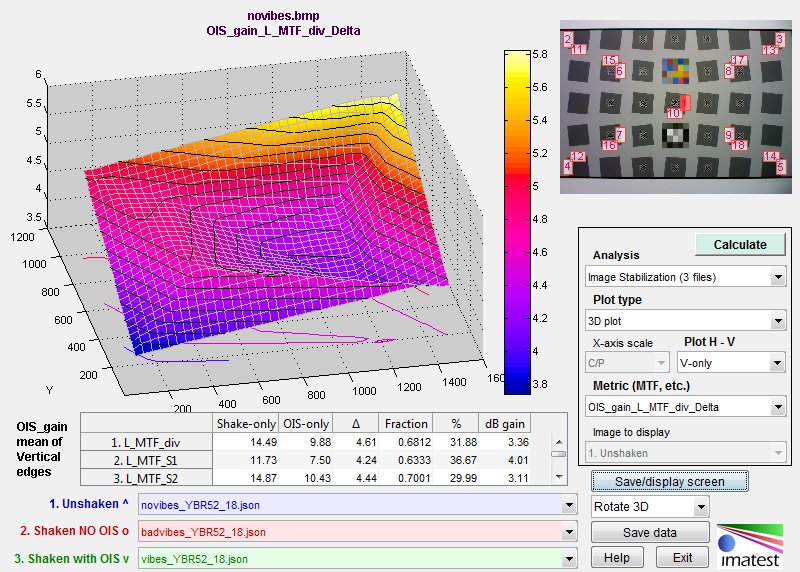Click region marker 5 in chart thumbnail

tap(781, 168)
